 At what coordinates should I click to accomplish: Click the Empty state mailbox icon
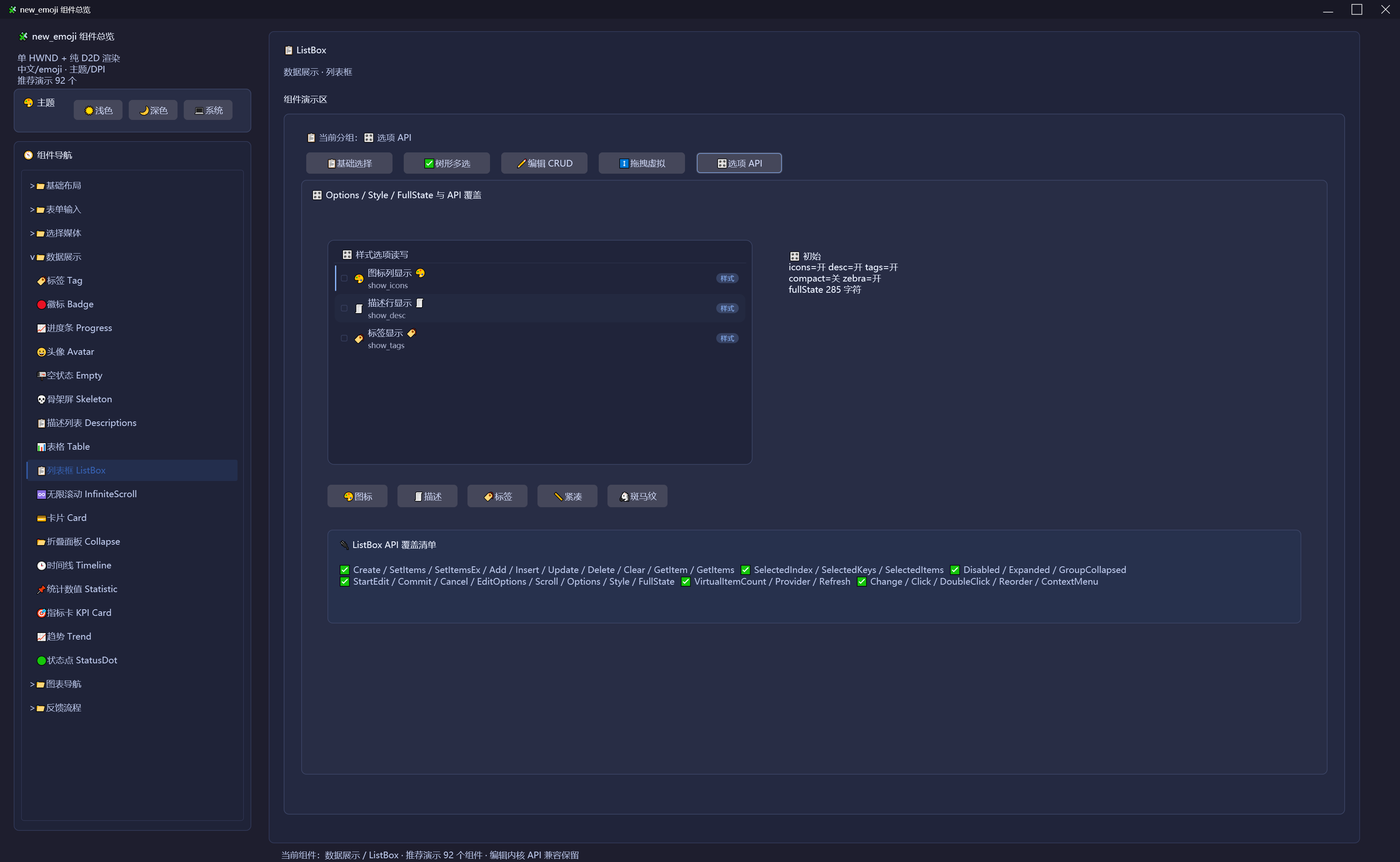[41, 376]
